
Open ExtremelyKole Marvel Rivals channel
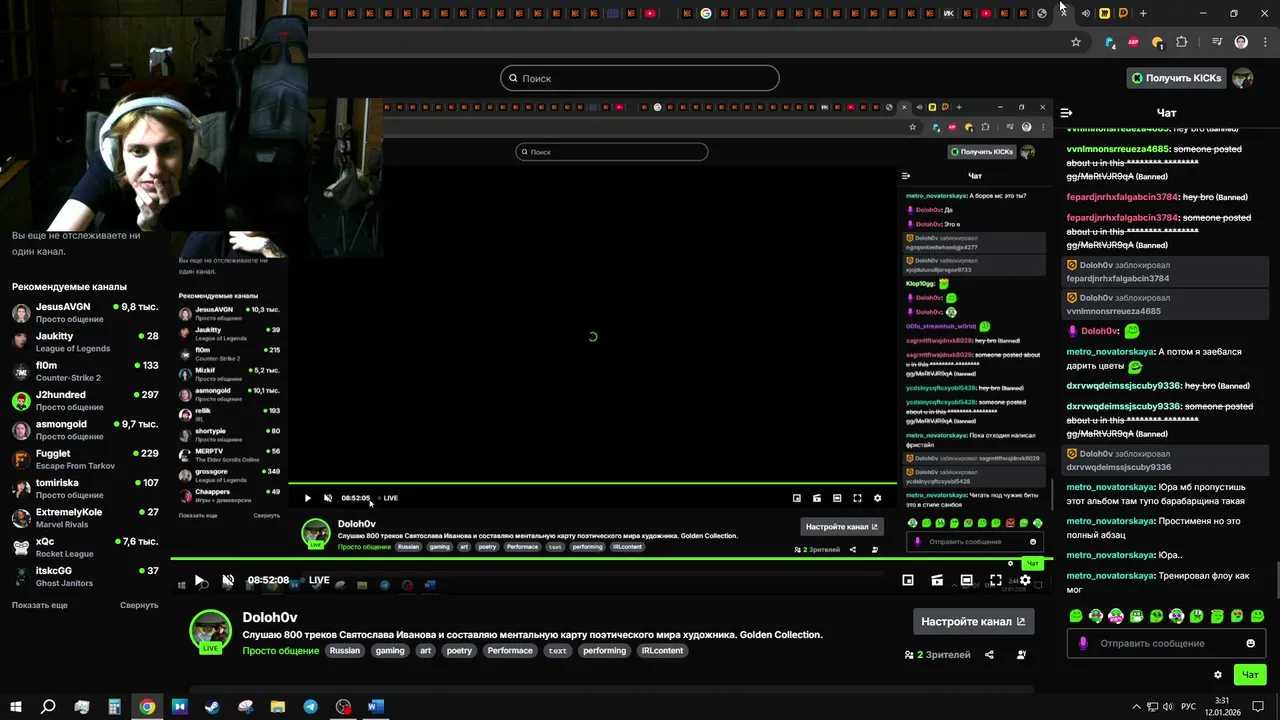point(85,517)
